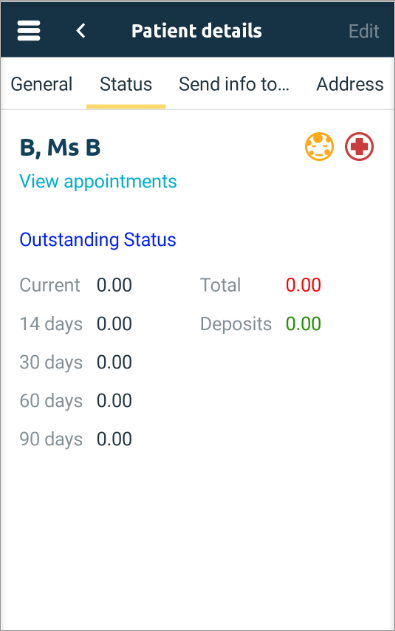
Task: Click the patient name B, Ms B
Action: coord(60,147)
